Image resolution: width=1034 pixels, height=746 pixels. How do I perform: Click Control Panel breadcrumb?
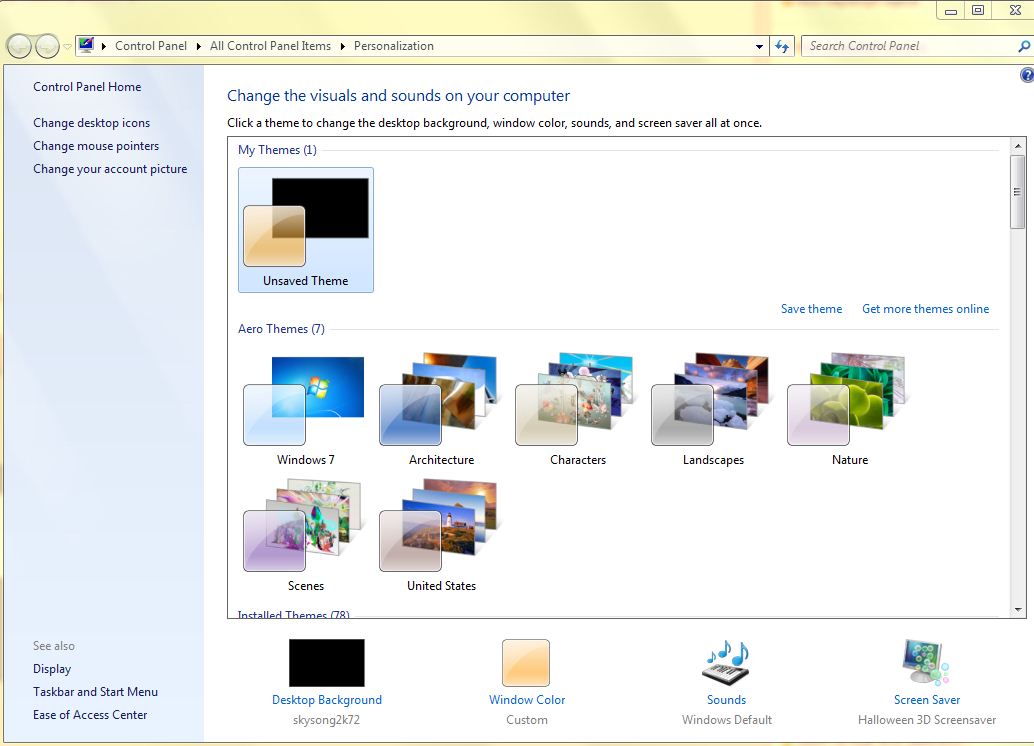coord(151,46)
